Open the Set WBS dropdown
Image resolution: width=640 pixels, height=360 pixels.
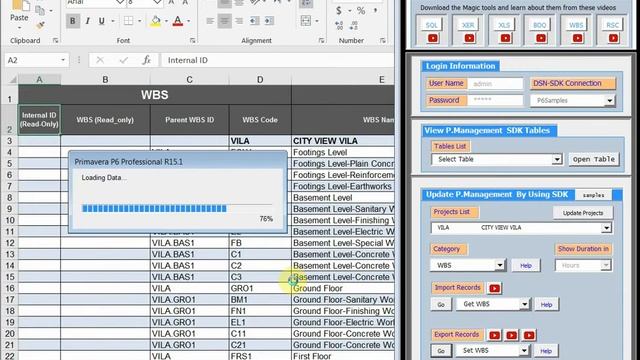click(524, 350)
